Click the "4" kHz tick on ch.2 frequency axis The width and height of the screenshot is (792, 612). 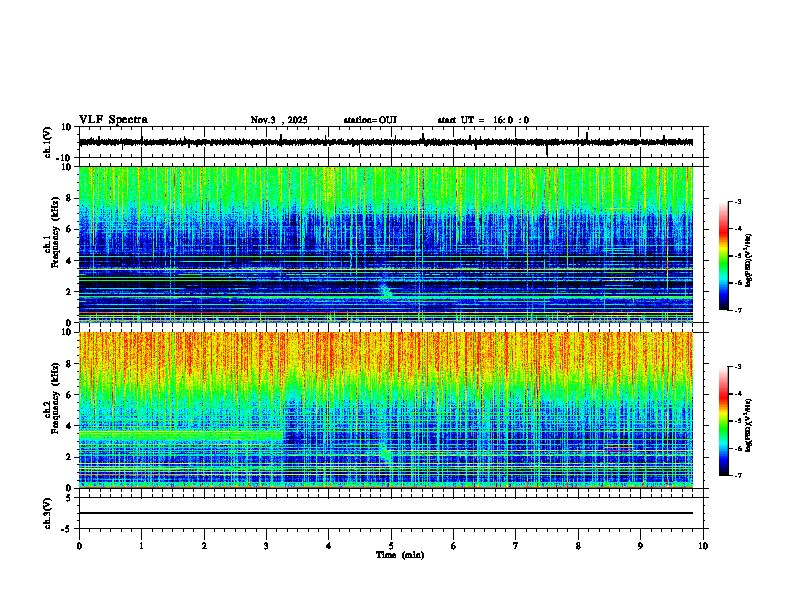pyautogui.click(x=69, y=426)
